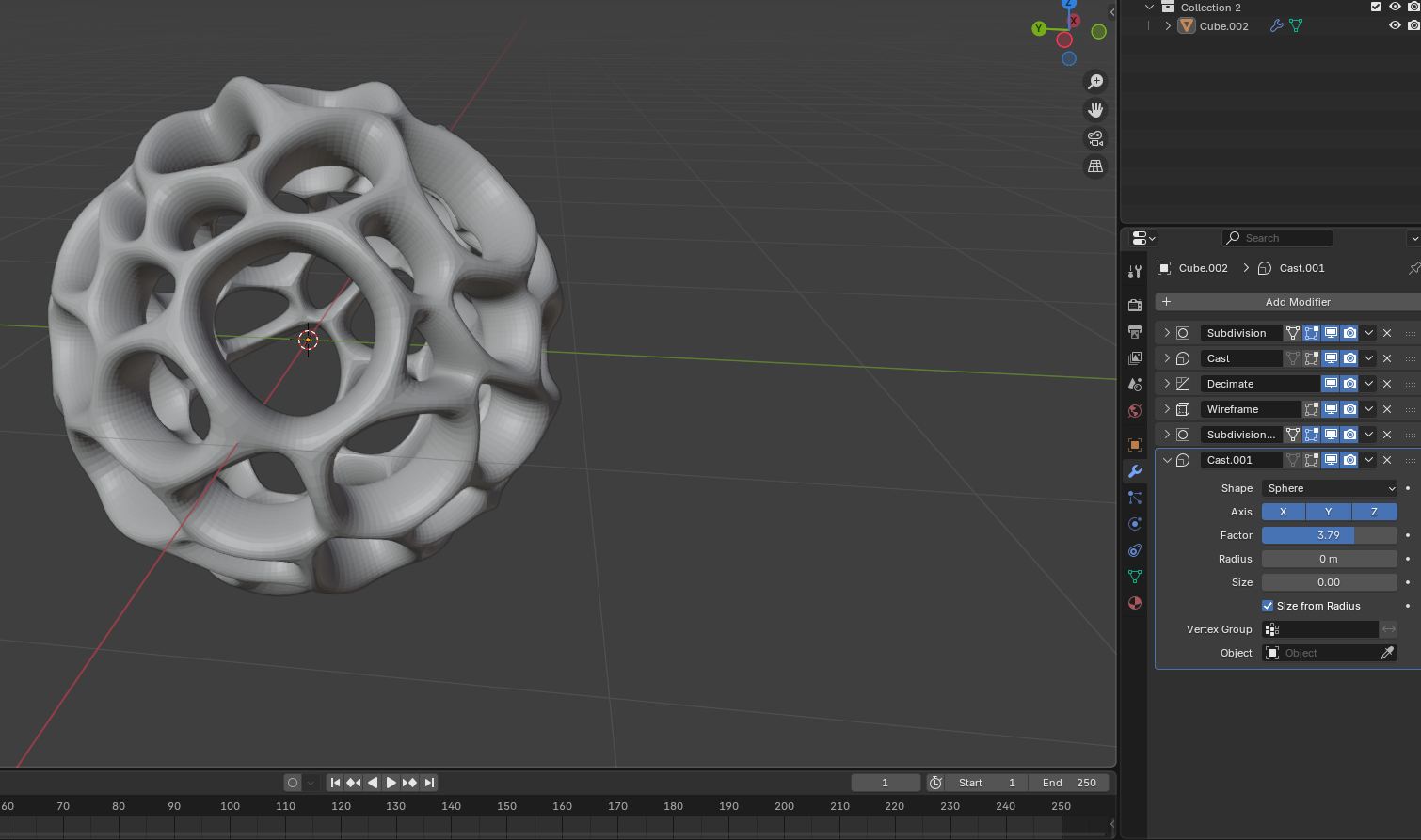Screen dimensions: 1421x840
Task: Open the Material properties tab
Action: click(1135, 603)
